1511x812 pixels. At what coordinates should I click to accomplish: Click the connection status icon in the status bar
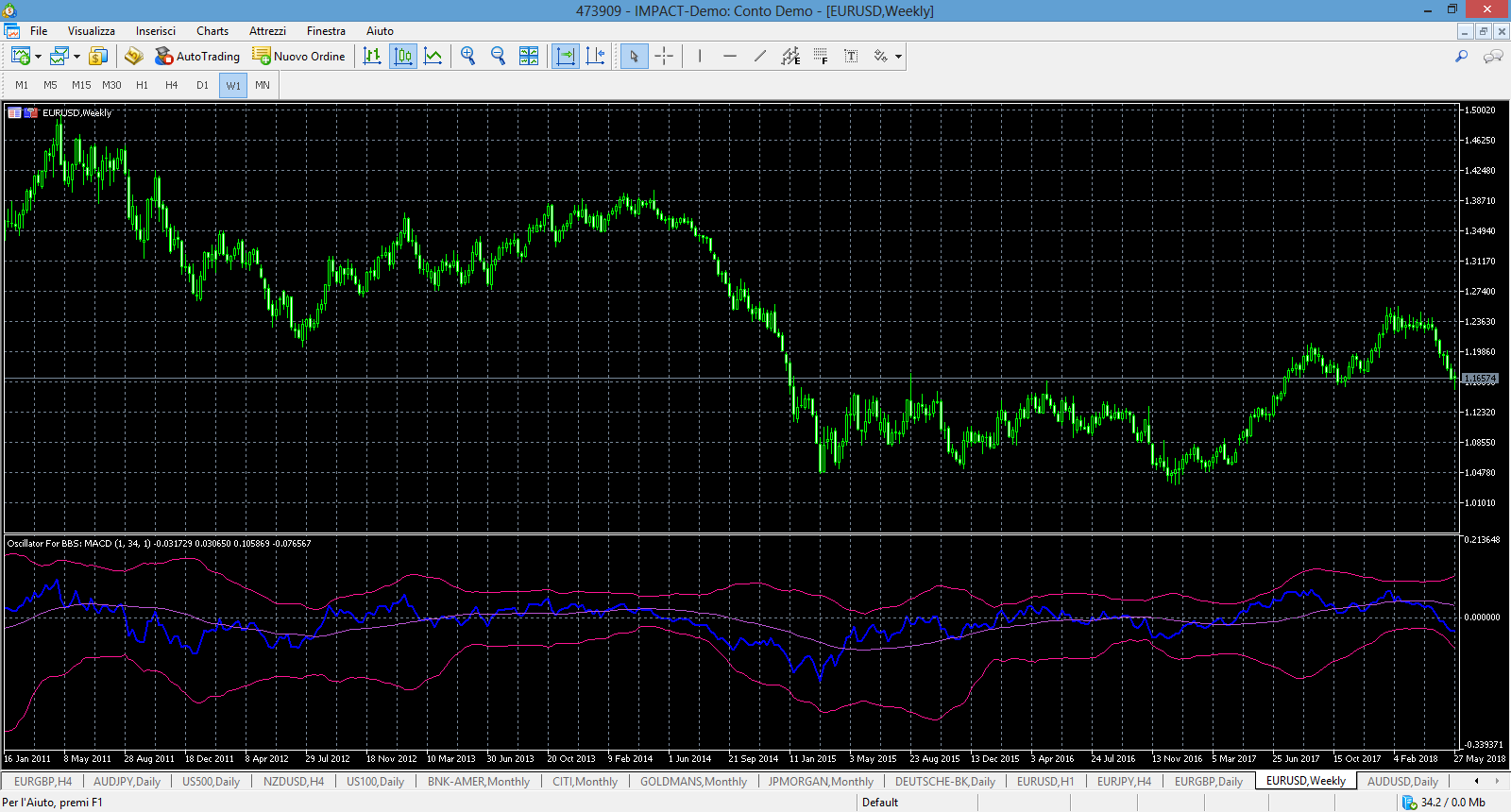pyautogui.click(x=1409, y=803)
